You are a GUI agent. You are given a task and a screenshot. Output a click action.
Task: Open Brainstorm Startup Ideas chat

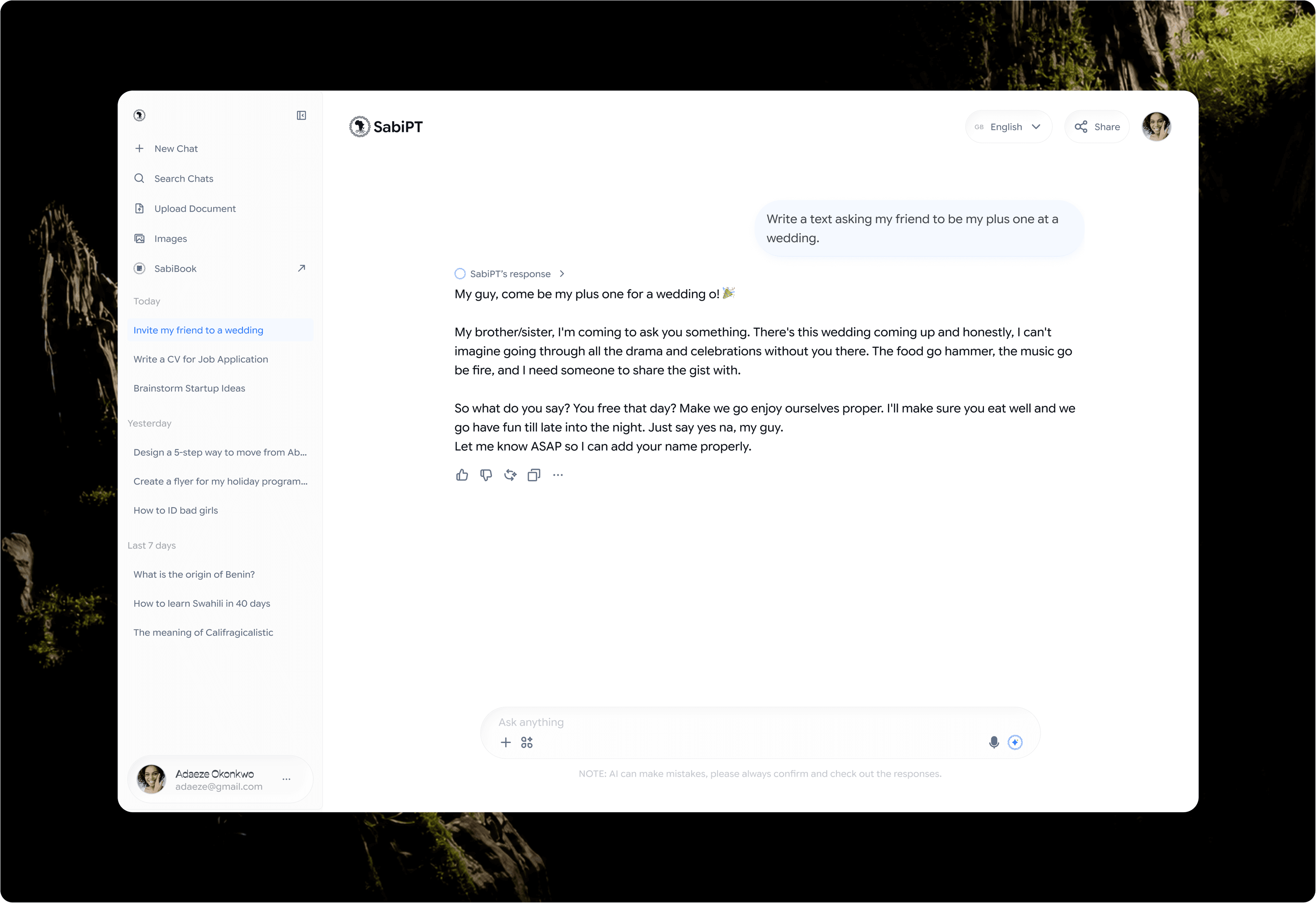point(189,388)
